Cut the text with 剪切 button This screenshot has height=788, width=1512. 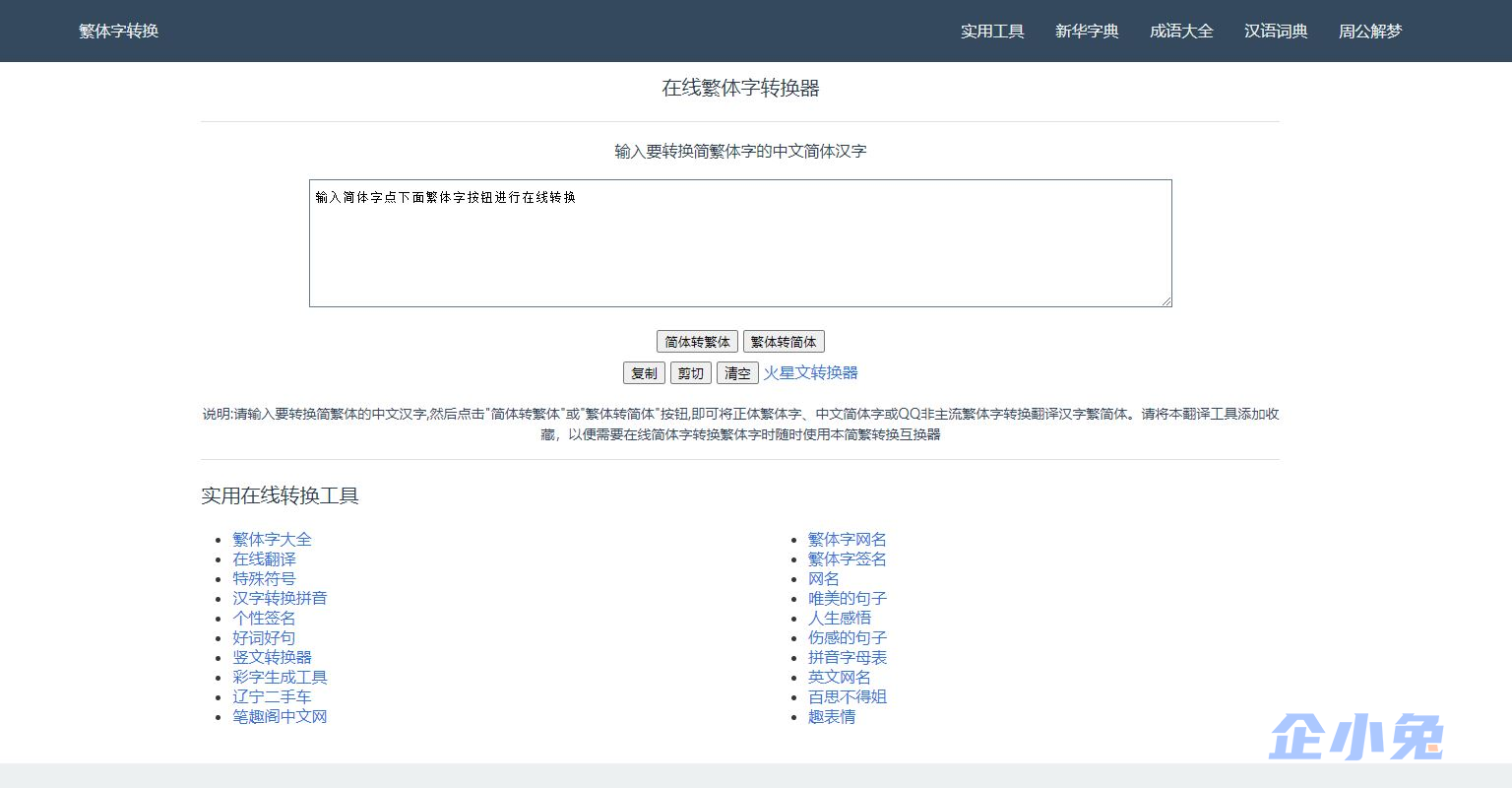691,373
